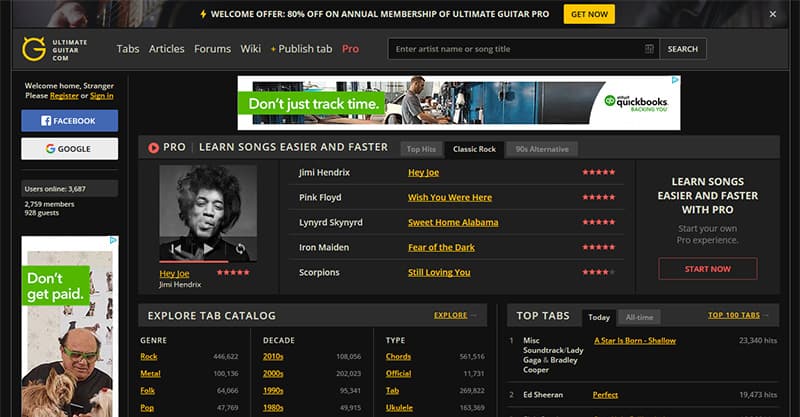The image size is (800, 417).
Task: Click the loop icon in player
Action: [240, 249]
